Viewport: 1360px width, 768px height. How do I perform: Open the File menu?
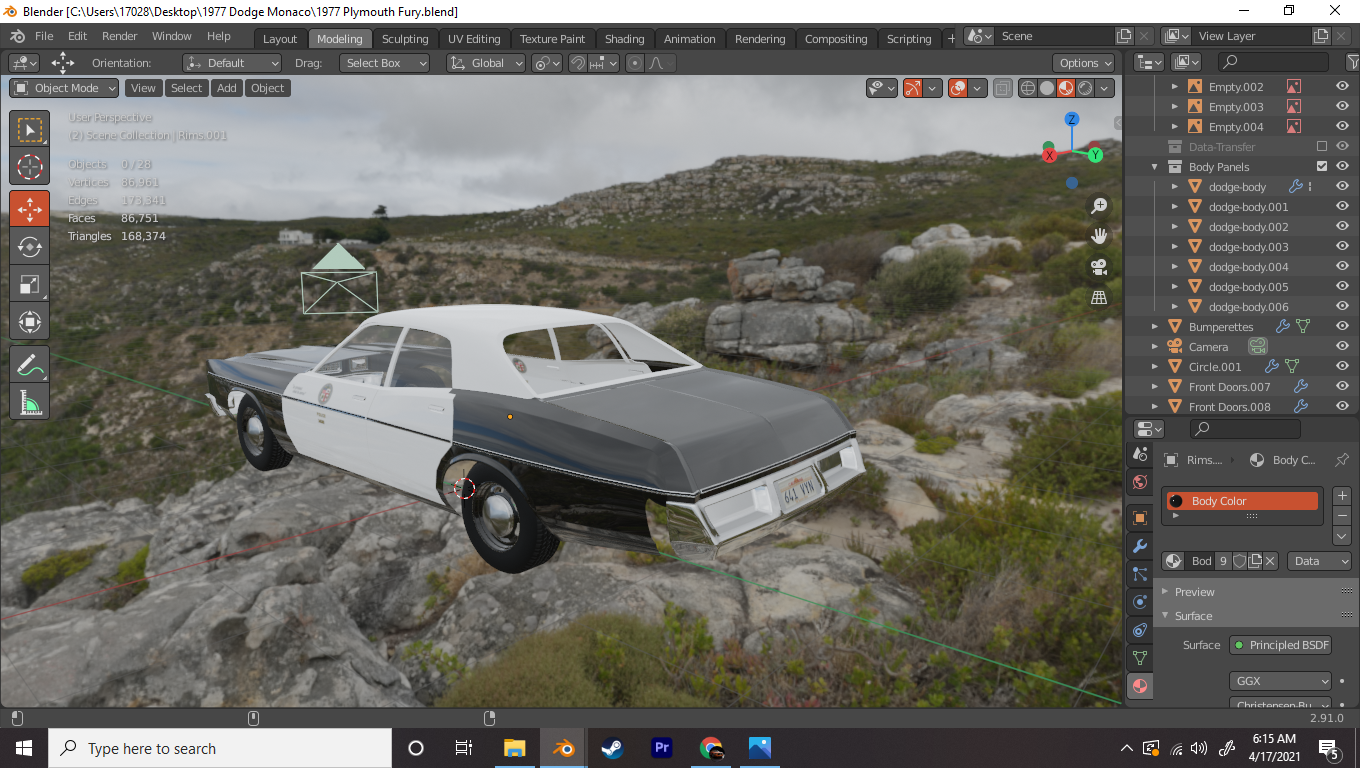[x=44, y=36]
